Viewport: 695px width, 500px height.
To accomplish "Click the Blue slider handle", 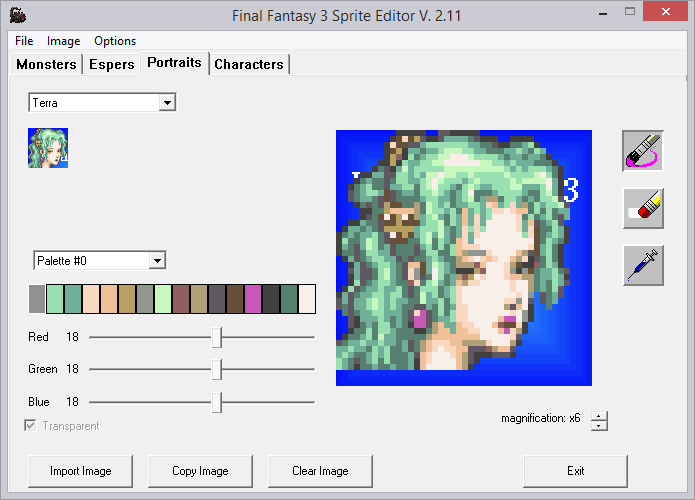I will pos(216,402).
